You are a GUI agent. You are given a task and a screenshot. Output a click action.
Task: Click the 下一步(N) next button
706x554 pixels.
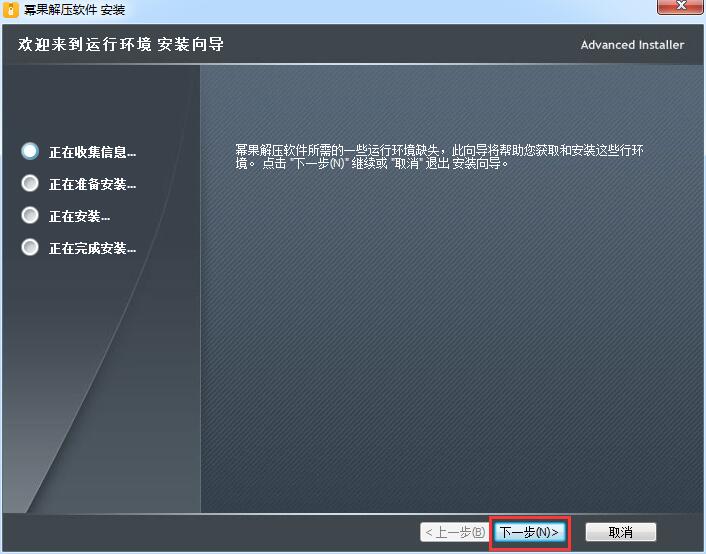(530, 532)
